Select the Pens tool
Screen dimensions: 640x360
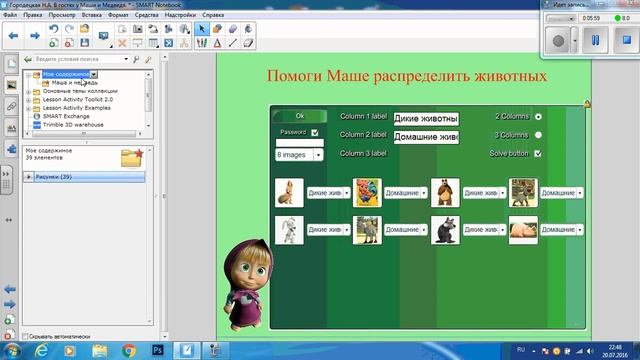click(x=202, y=43)
